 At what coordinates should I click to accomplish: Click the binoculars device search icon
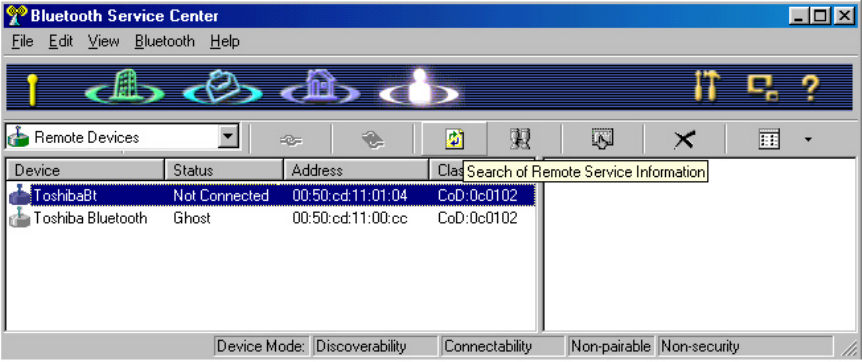[x=520, y=139]
